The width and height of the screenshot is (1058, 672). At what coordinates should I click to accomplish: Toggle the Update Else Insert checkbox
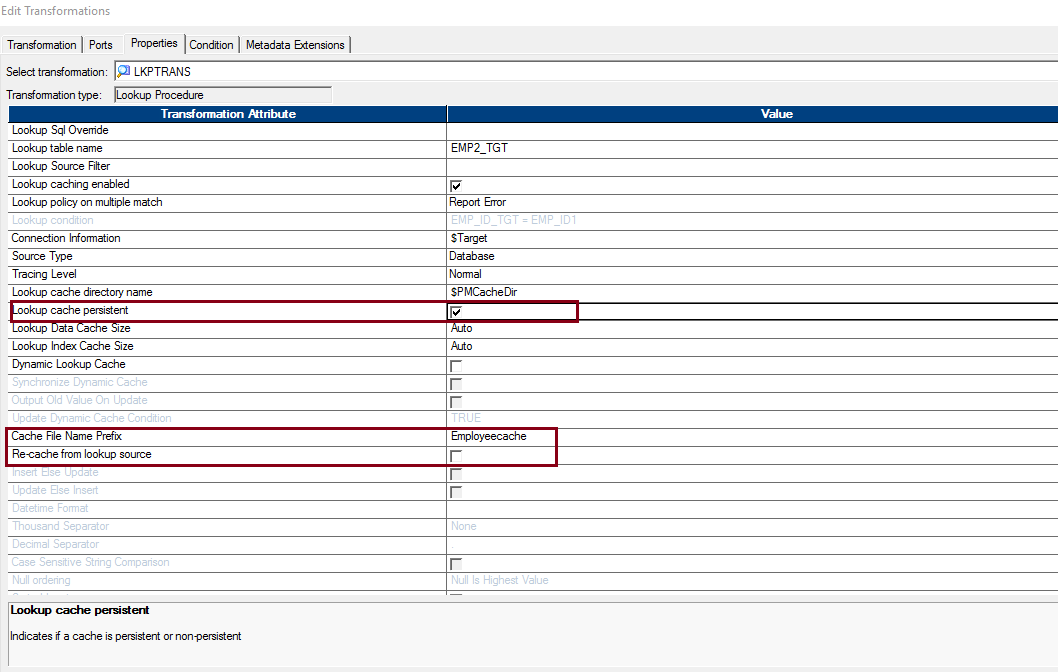tap(455, 491)
